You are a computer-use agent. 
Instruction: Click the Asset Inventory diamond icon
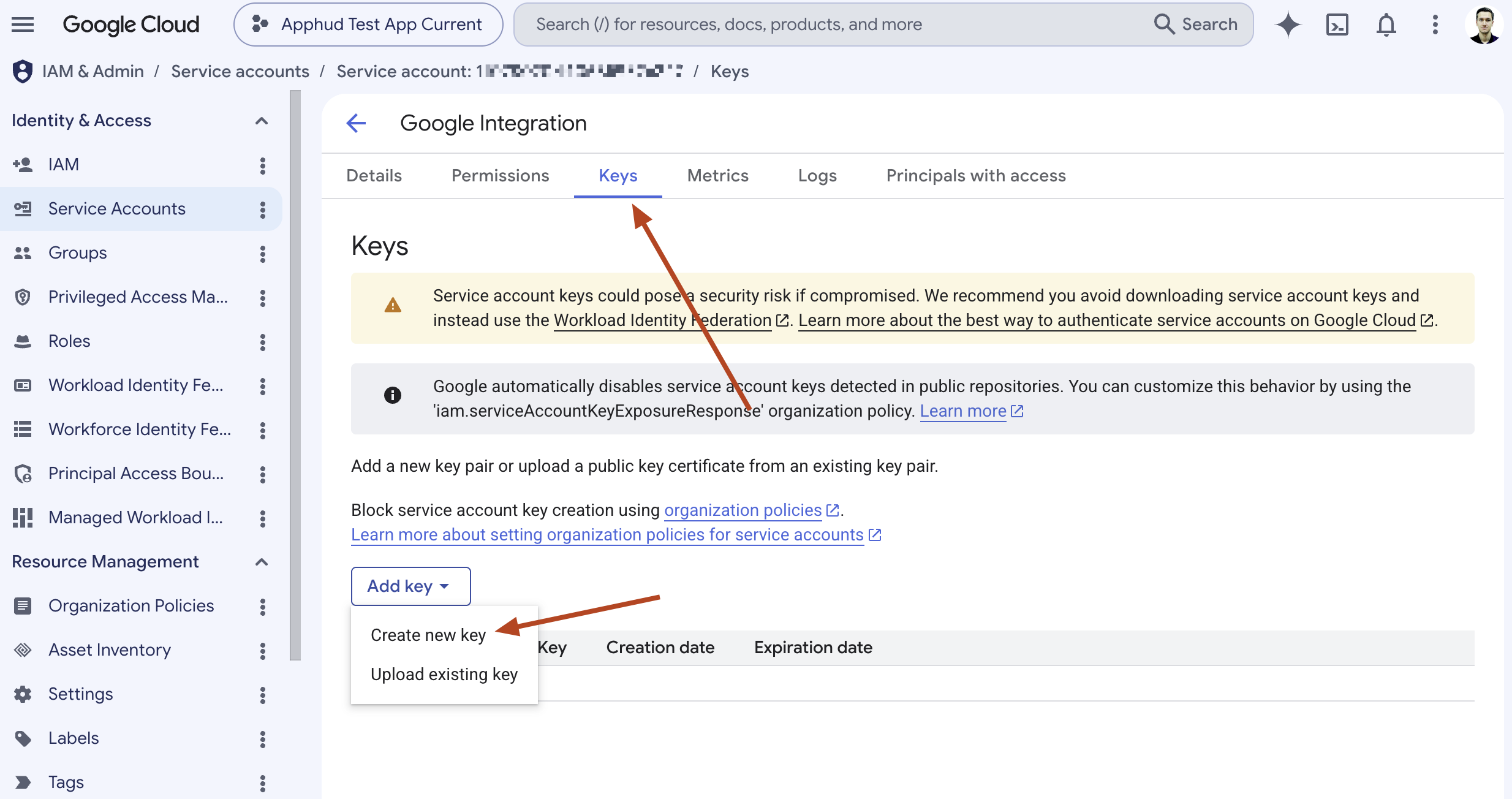click(x=23, y=649)
